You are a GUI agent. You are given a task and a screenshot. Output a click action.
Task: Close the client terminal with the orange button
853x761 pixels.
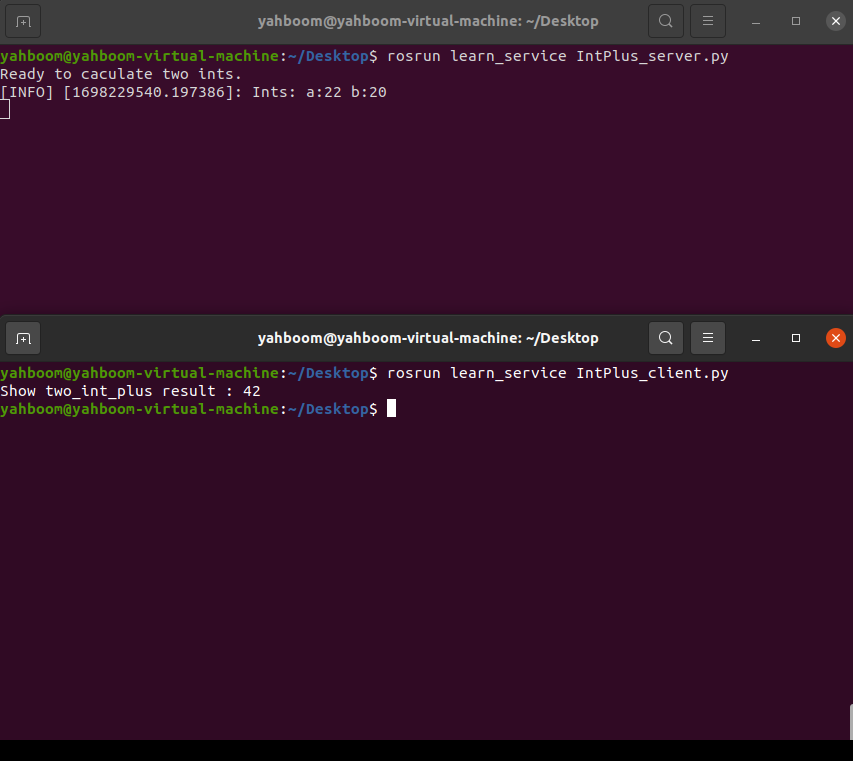(836, 338)
